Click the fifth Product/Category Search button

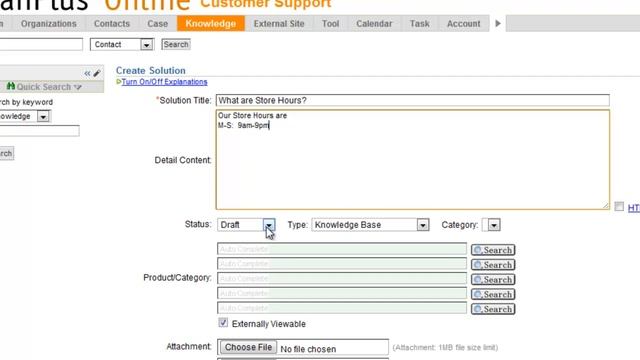(493, 309)
